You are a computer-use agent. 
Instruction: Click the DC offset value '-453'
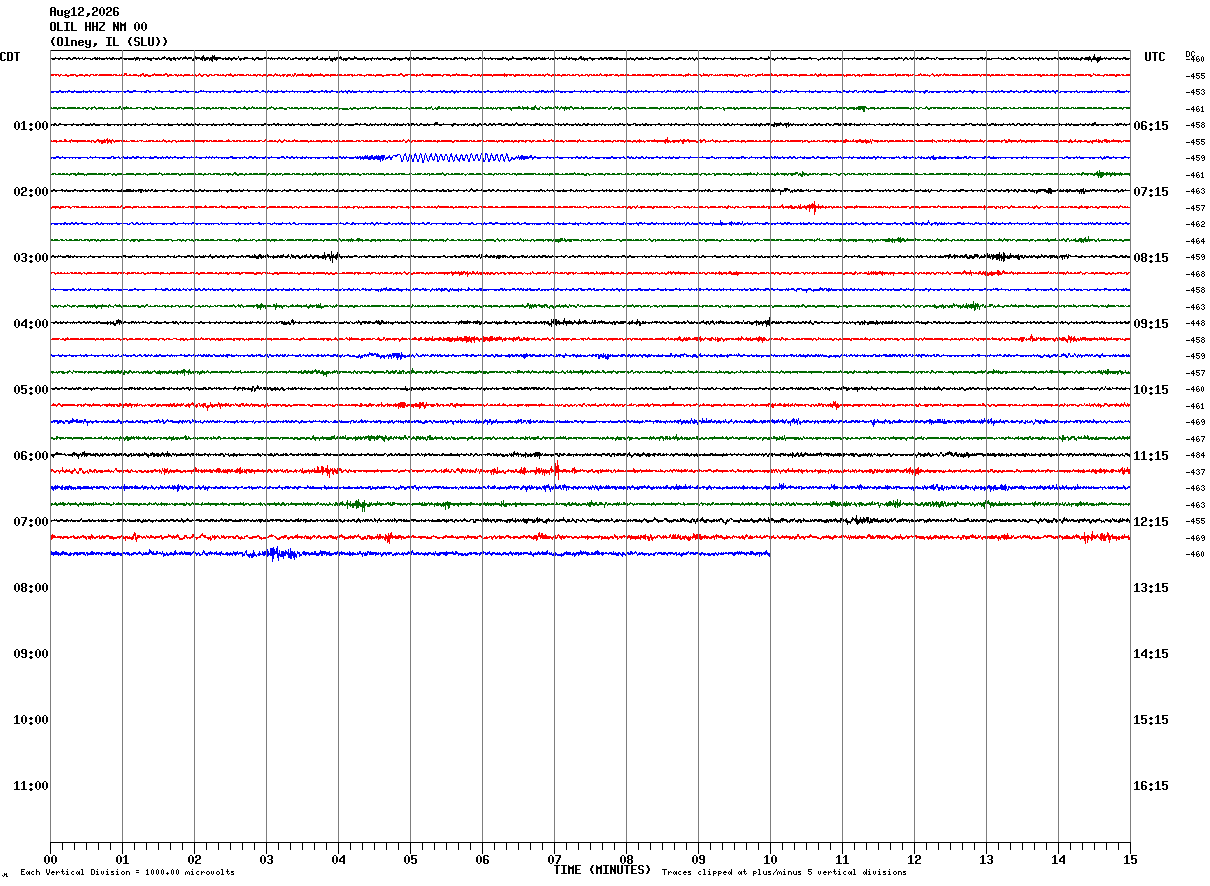click(1195, 92)
